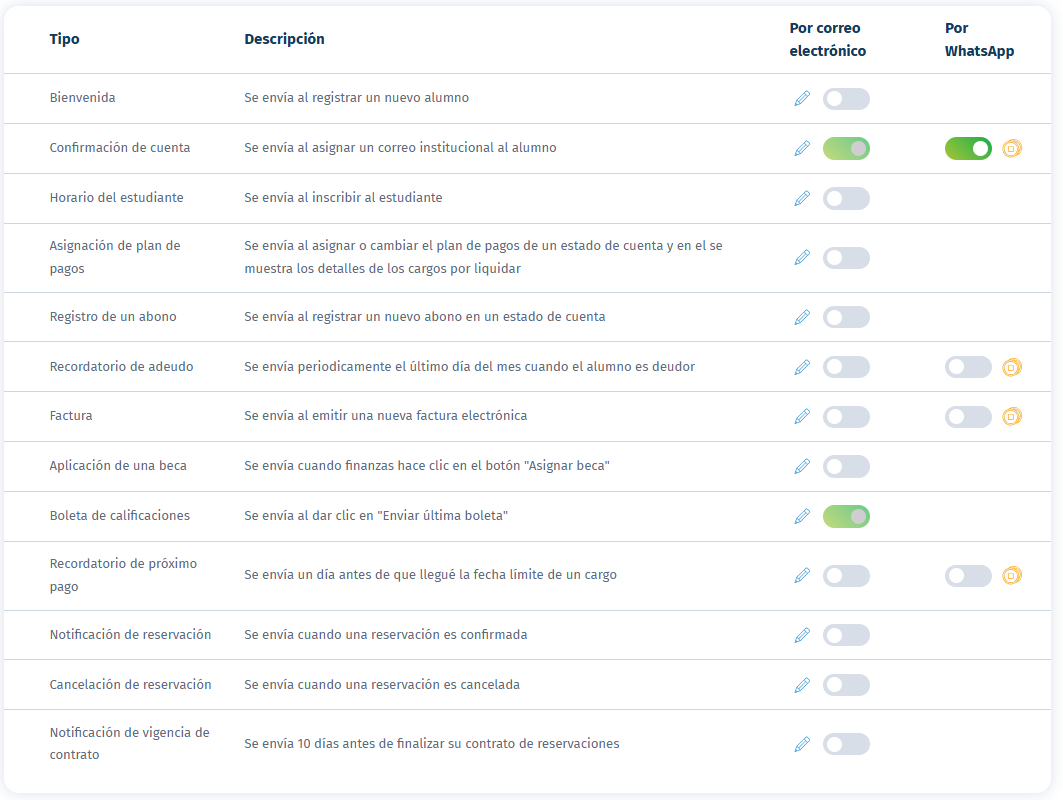The image size is (1063, 800).
Task: Turn off Boleta de calificaciones email toggle
Action: tap(846, 516)
